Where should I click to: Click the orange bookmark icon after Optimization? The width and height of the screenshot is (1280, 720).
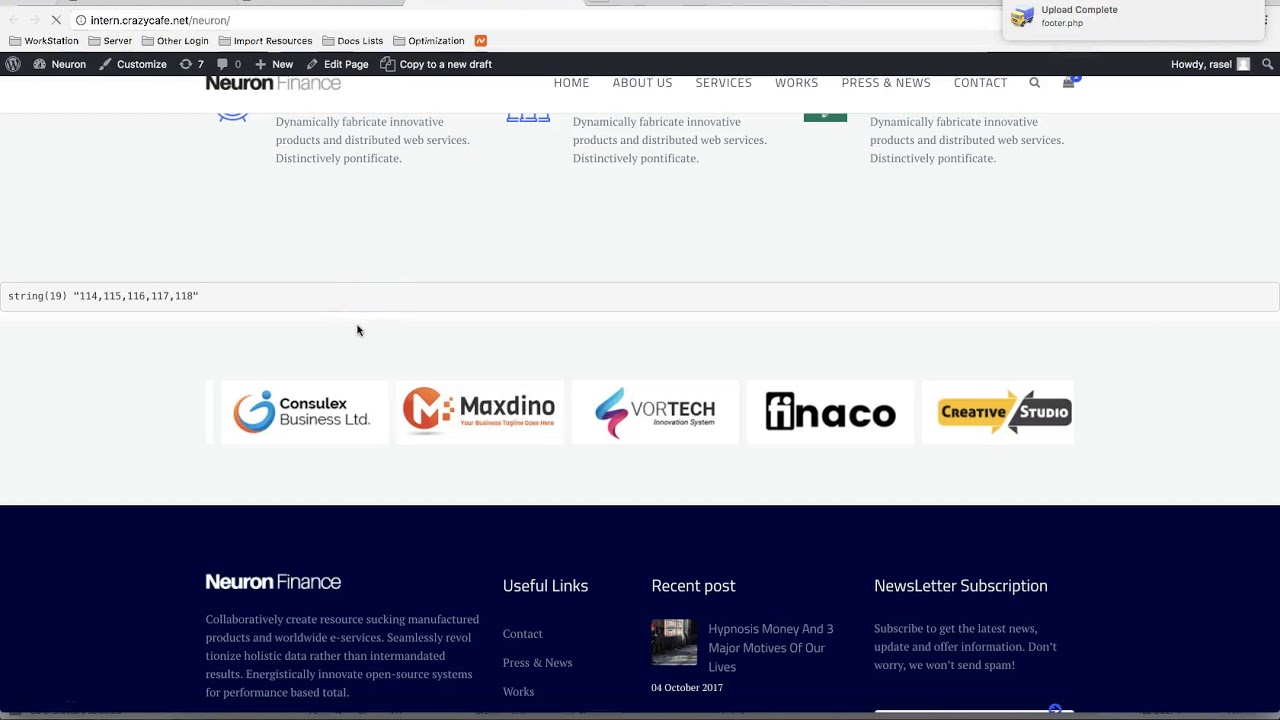click(x=481, y=41)
